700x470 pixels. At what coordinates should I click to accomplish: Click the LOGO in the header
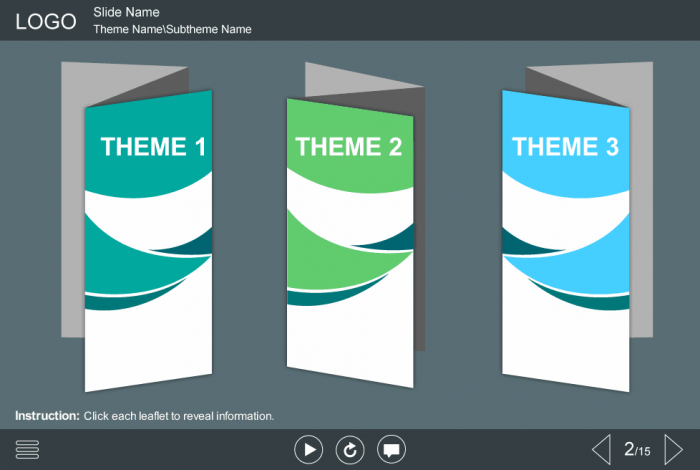pos(46,21)
